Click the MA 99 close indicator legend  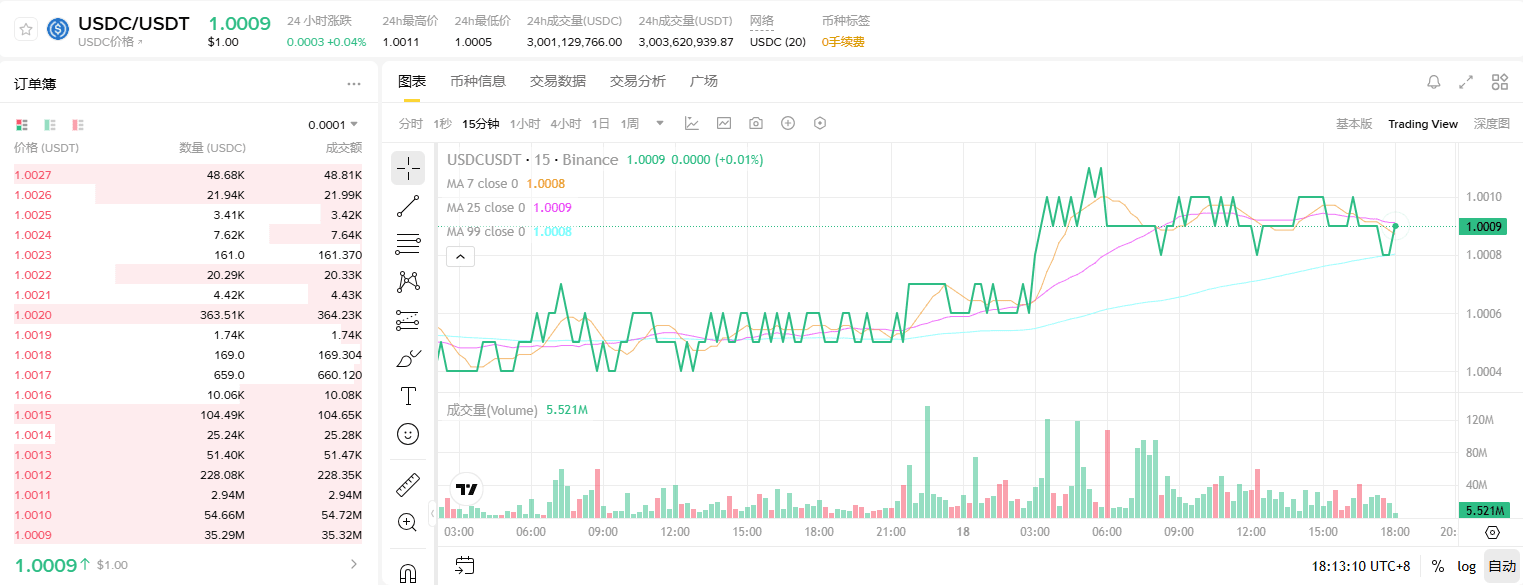[x=509, y=232]
